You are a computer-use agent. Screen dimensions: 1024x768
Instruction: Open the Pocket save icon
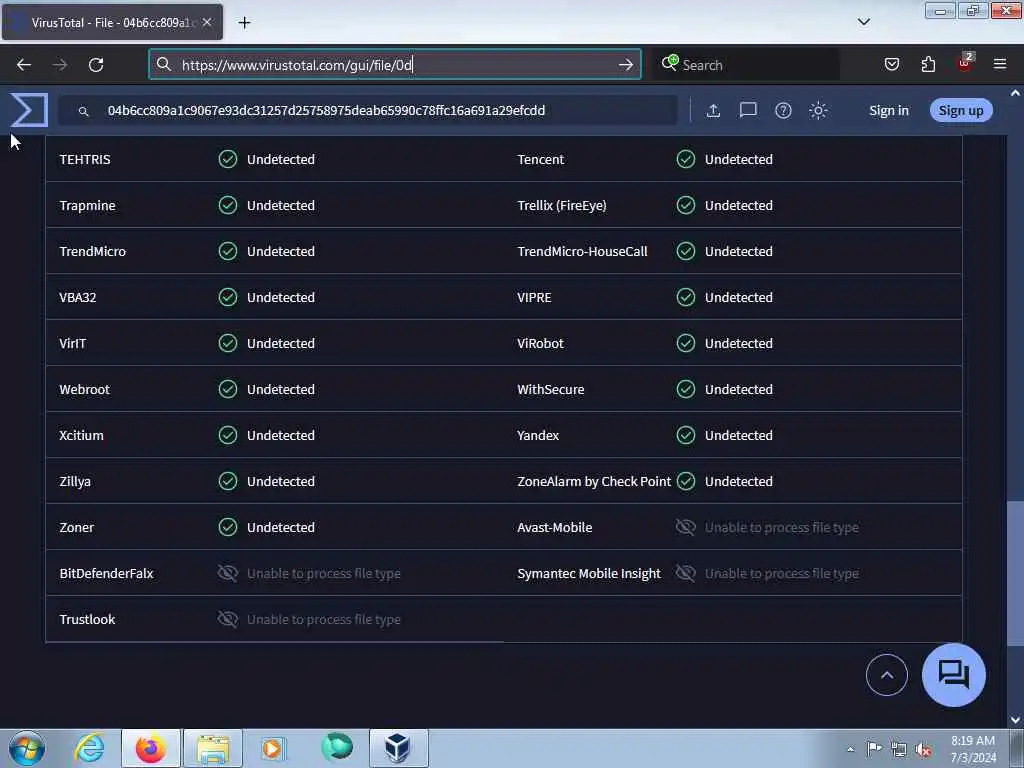point(891,64)
